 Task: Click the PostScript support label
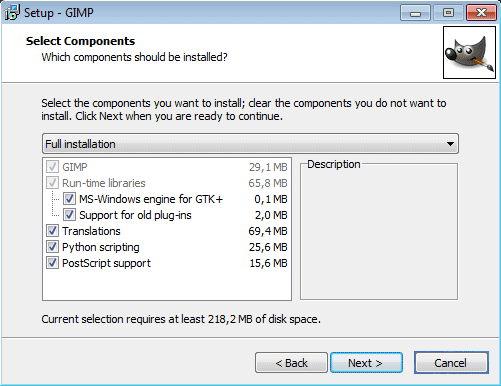[x=106, y=263]
